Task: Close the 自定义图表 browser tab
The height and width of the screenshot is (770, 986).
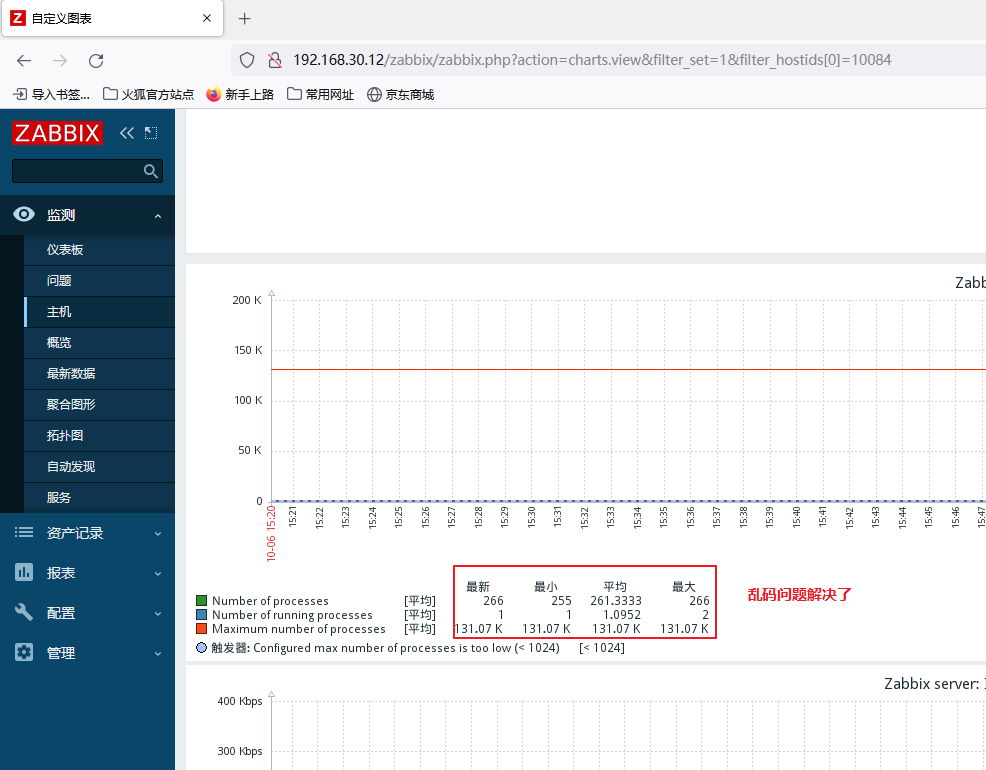Action: pyautogui.click(x=207, y=18)
